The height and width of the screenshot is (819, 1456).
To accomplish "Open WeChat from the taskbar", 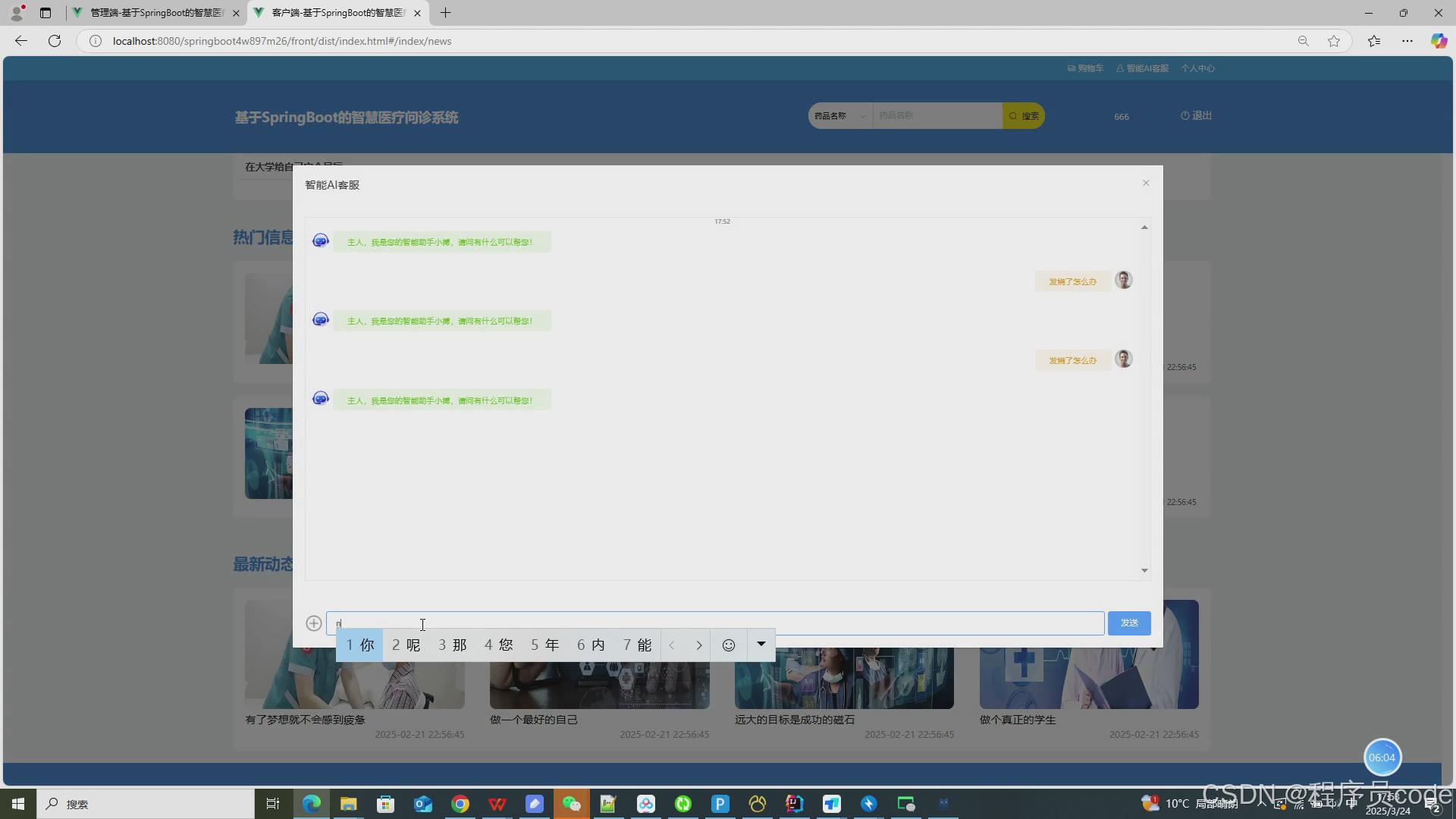I will pos(571,804).
